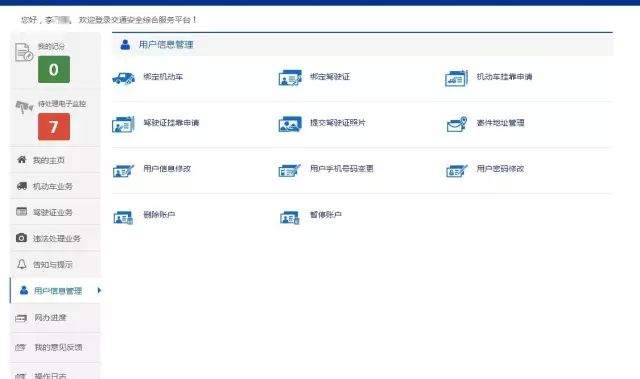Select the 暂停账户 link
Screen dimensions: 640x379
click(326, 215)
